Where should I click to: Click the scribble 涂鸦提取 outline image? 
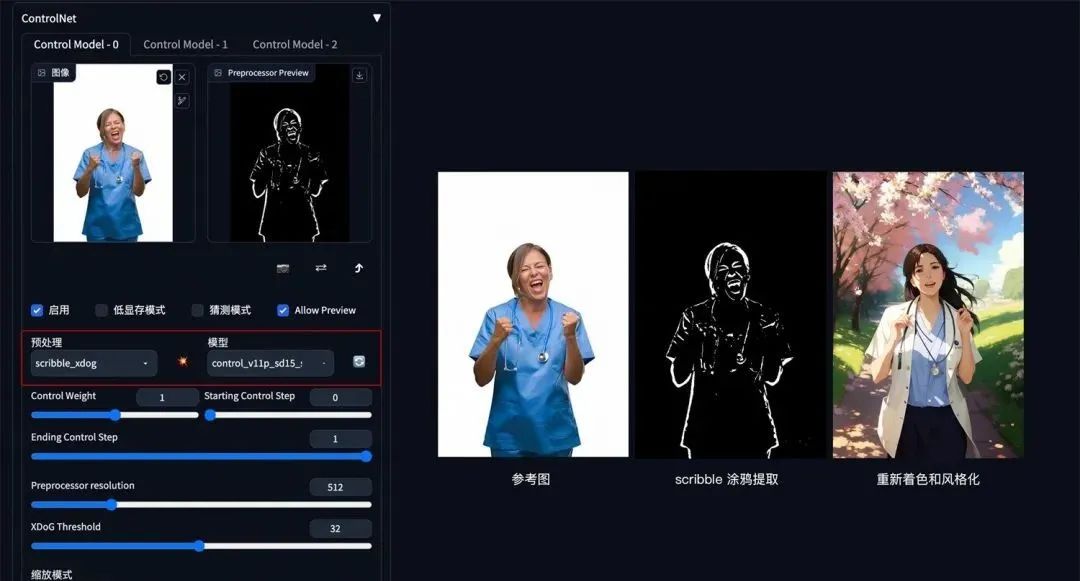point(730,314)
